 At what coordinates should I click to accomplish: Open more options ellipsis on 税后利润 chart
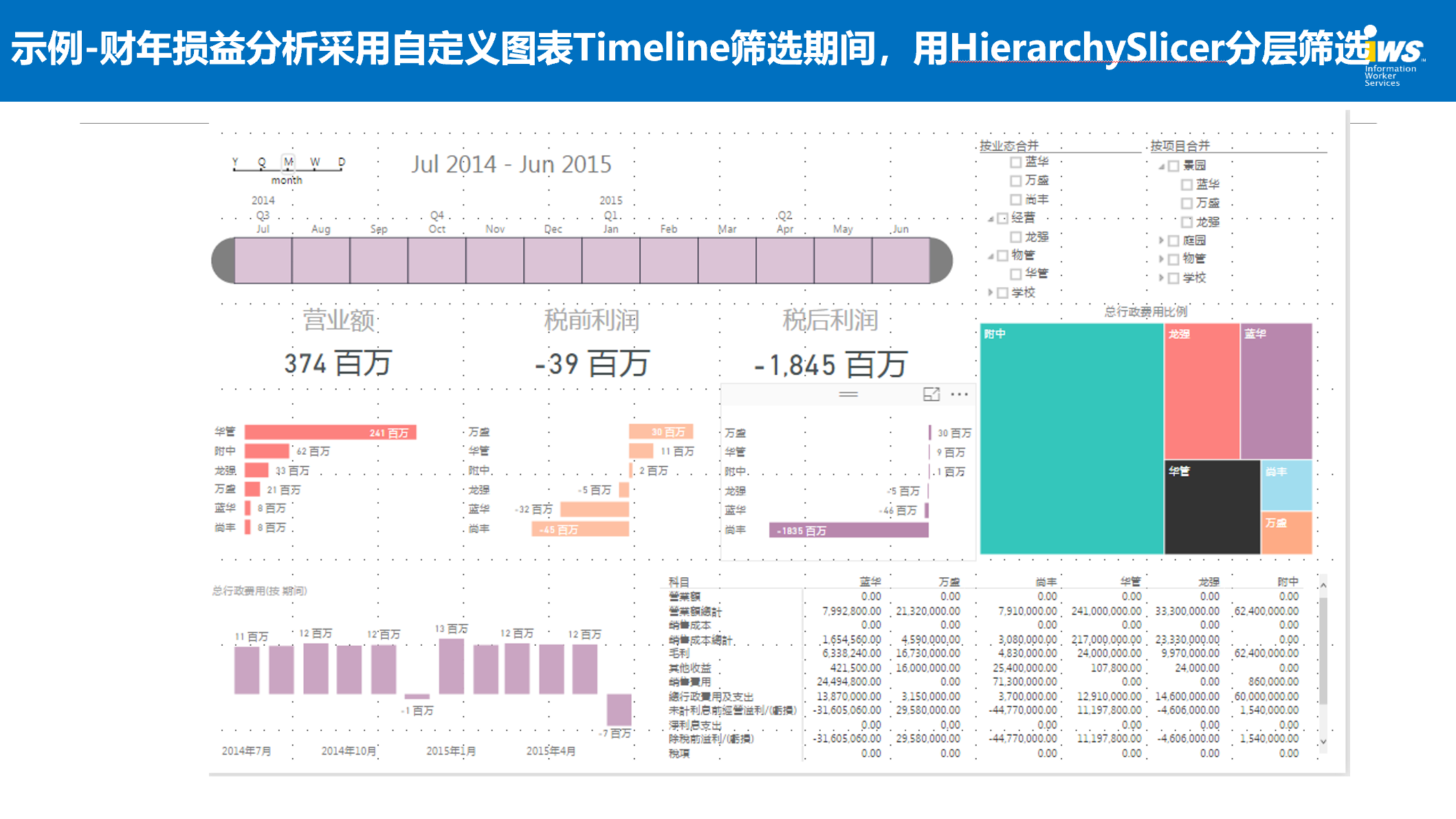click(959, 394)
